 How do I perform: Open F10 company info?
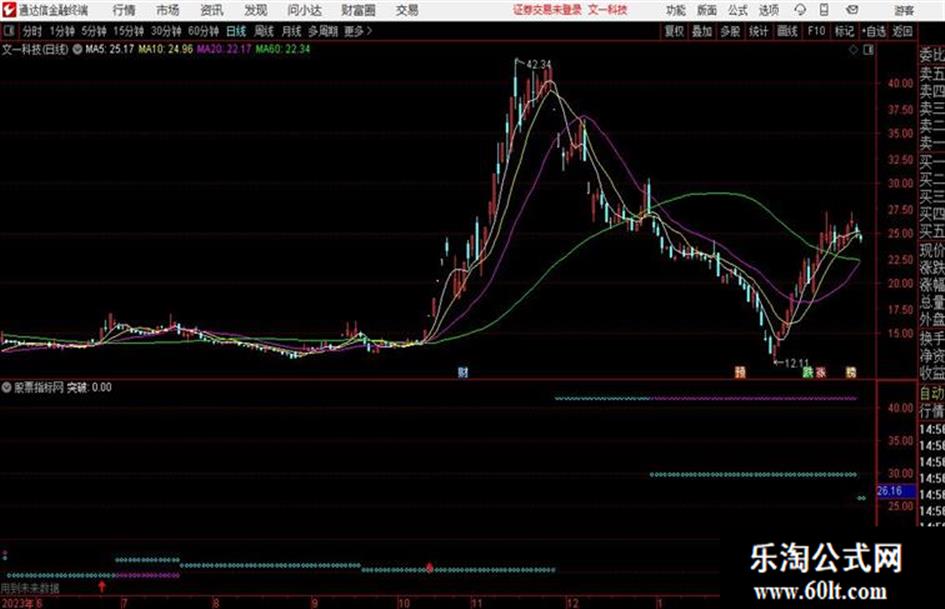pyautogui.click(x=816, y=31)
